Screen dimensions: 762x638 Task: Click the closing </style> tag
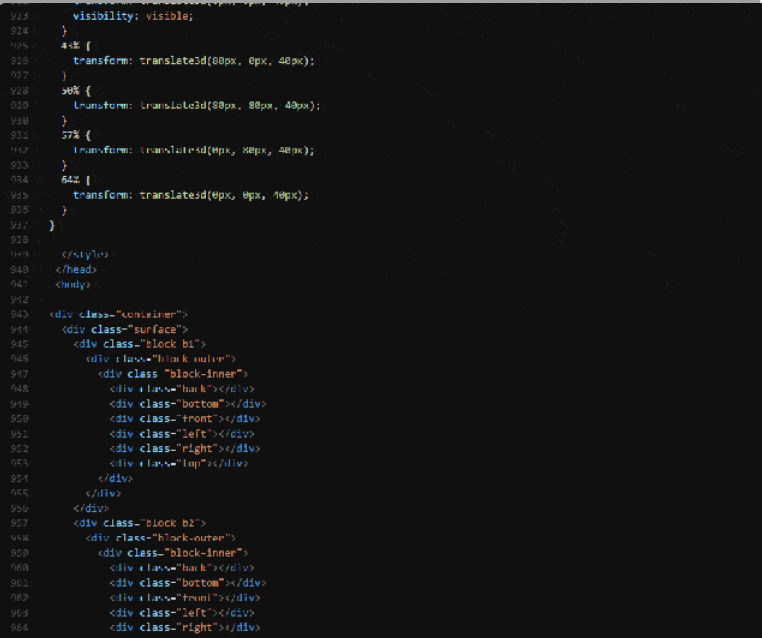pos(84,254)
